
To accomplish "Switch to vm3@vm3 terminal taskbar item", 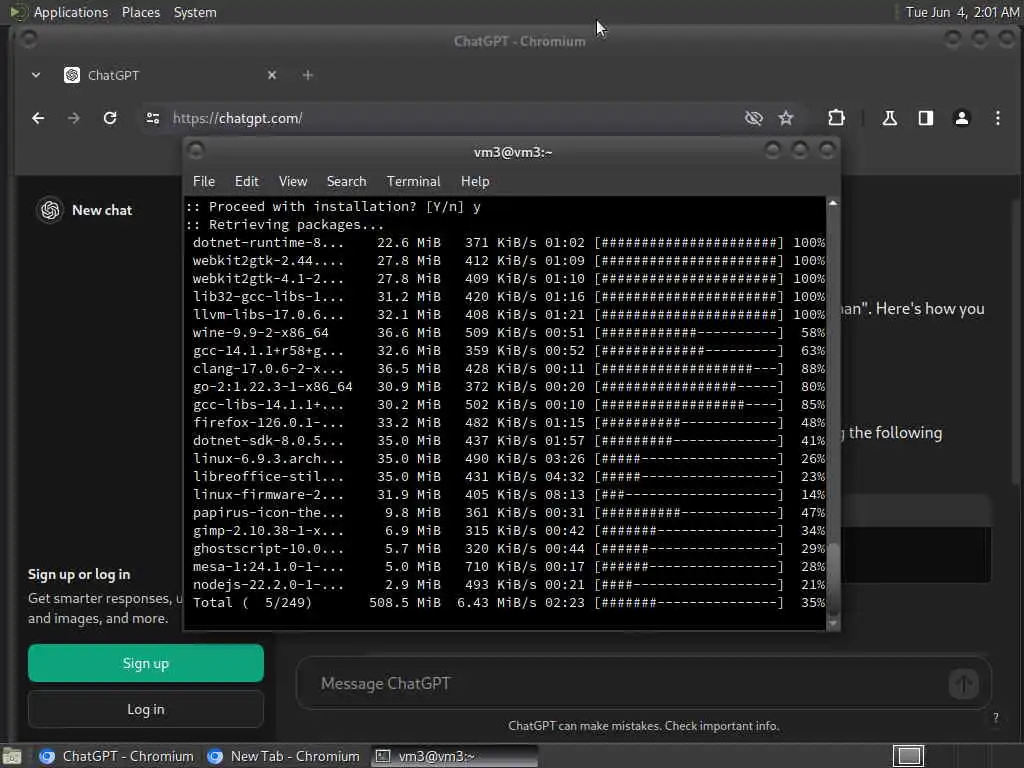I will pyautogui.click(x=455, y=756).
